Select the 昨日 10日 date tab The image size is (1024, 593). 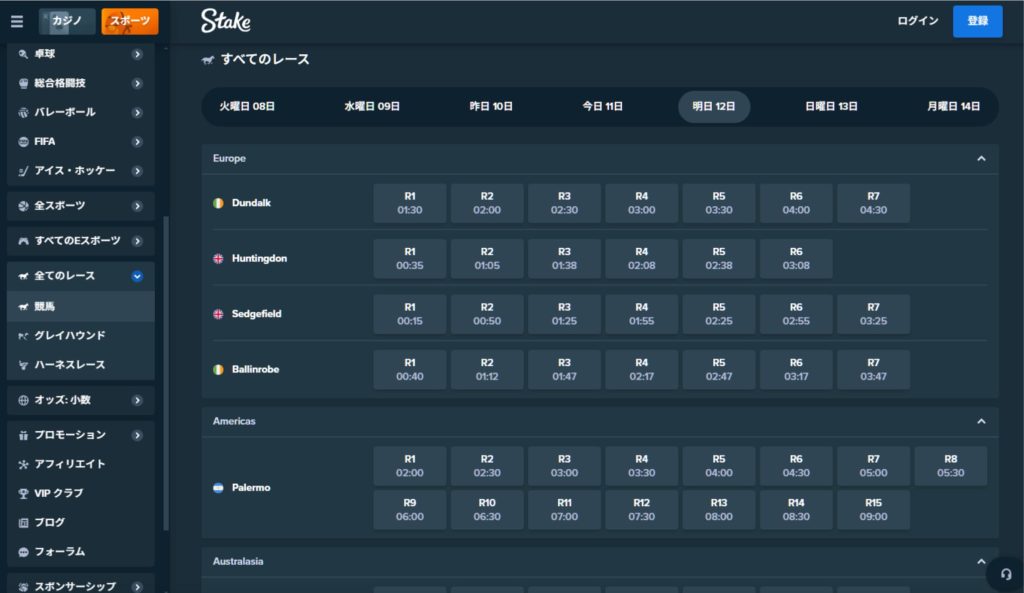(491, 106)
